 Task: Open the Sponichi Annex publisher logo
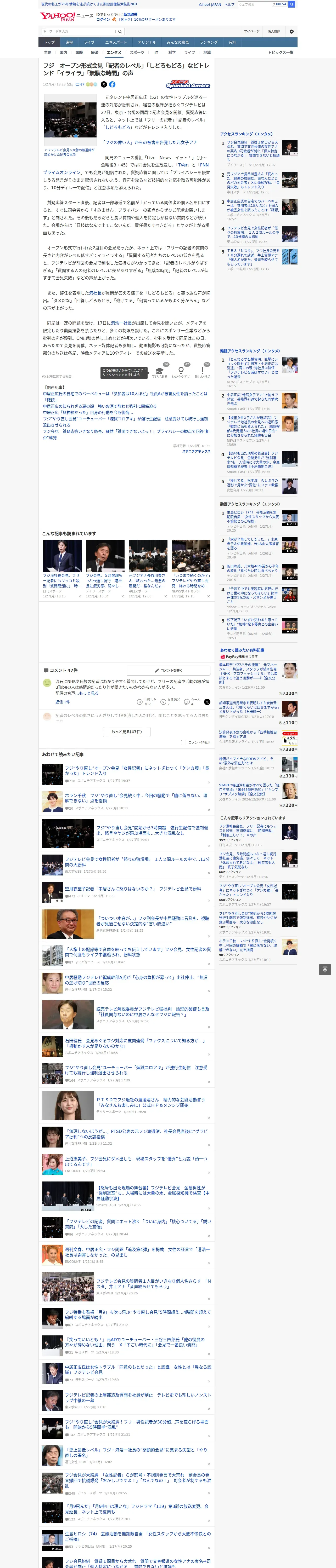point(188,85)
